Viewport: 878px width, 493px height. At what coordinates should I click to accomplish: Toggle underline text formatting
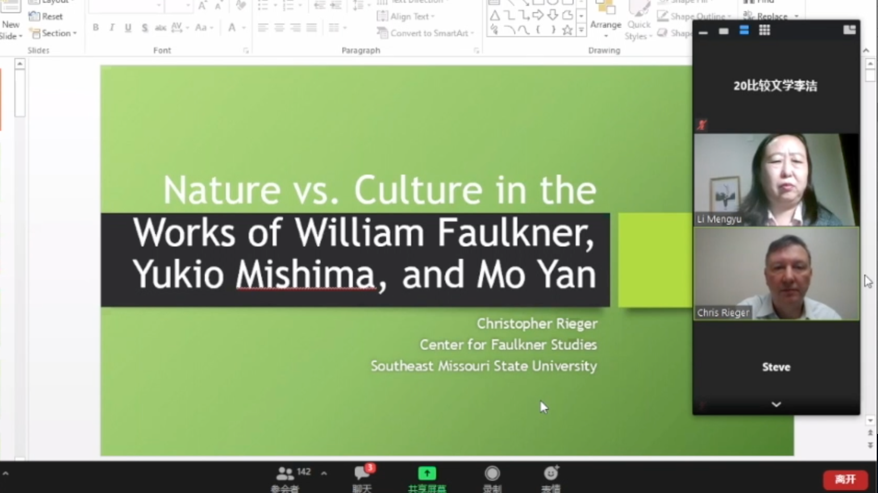128,28
